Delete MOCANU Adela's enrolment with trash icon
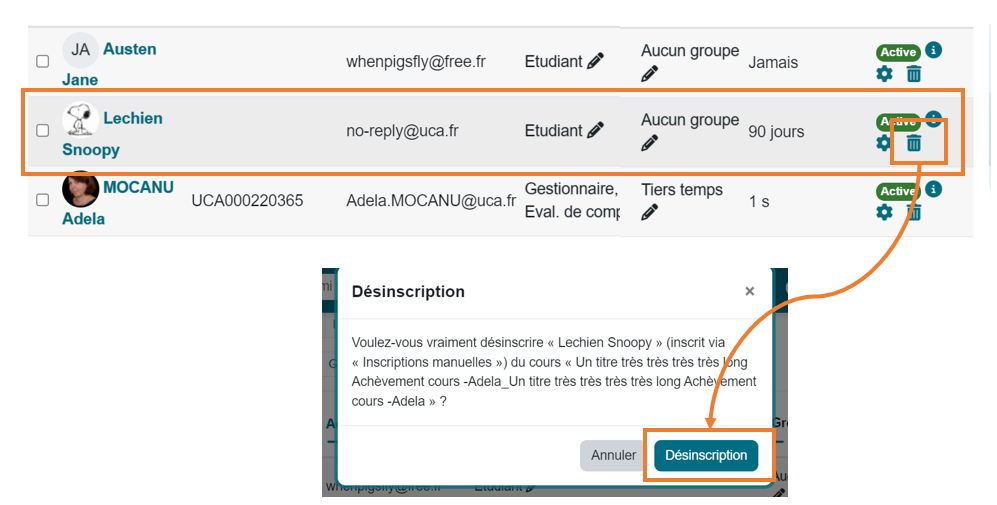 coord(913,212)
